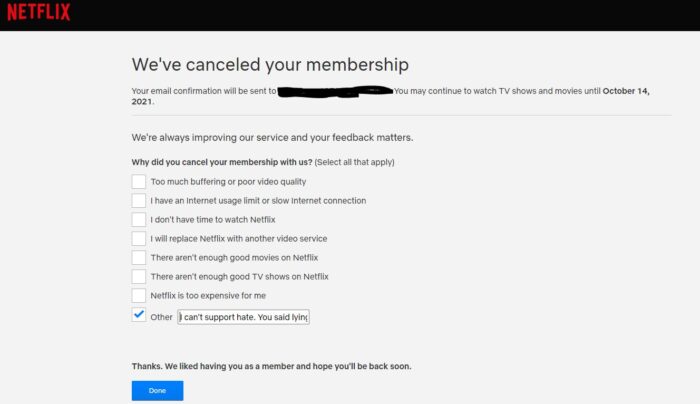Select the replace Netflix with another service checkbox
This screenshot has height=404, width=700.
click(138, 238)
